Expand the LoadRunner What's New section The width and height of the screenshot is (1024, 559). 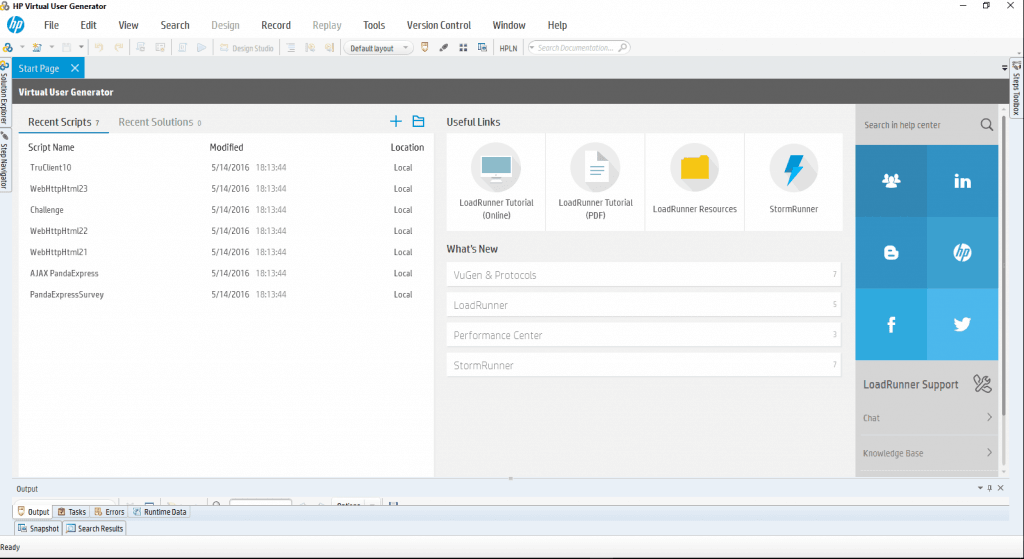coord(643,305)
